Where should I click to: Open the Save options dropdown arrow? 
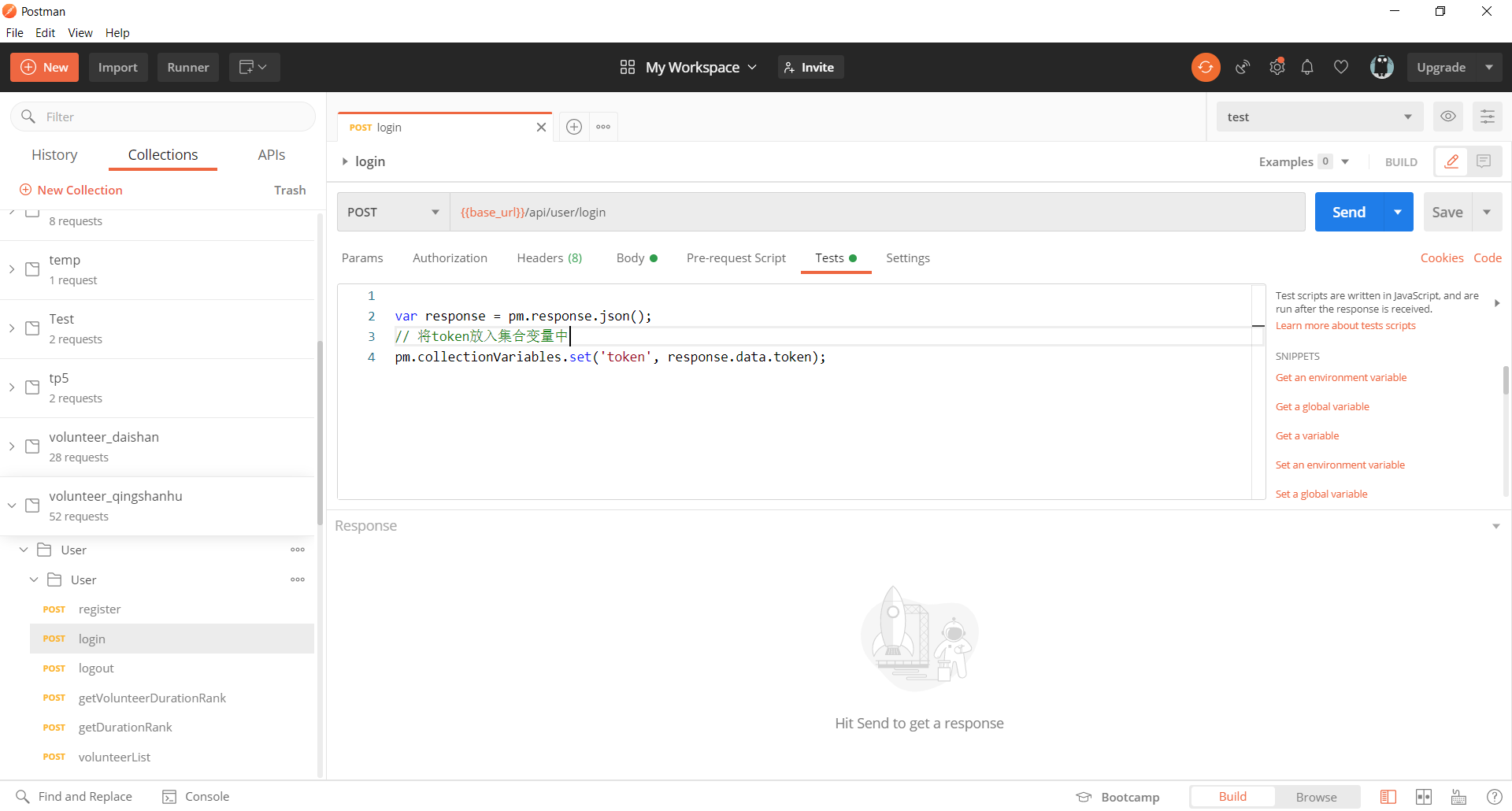pos(1487,212)
